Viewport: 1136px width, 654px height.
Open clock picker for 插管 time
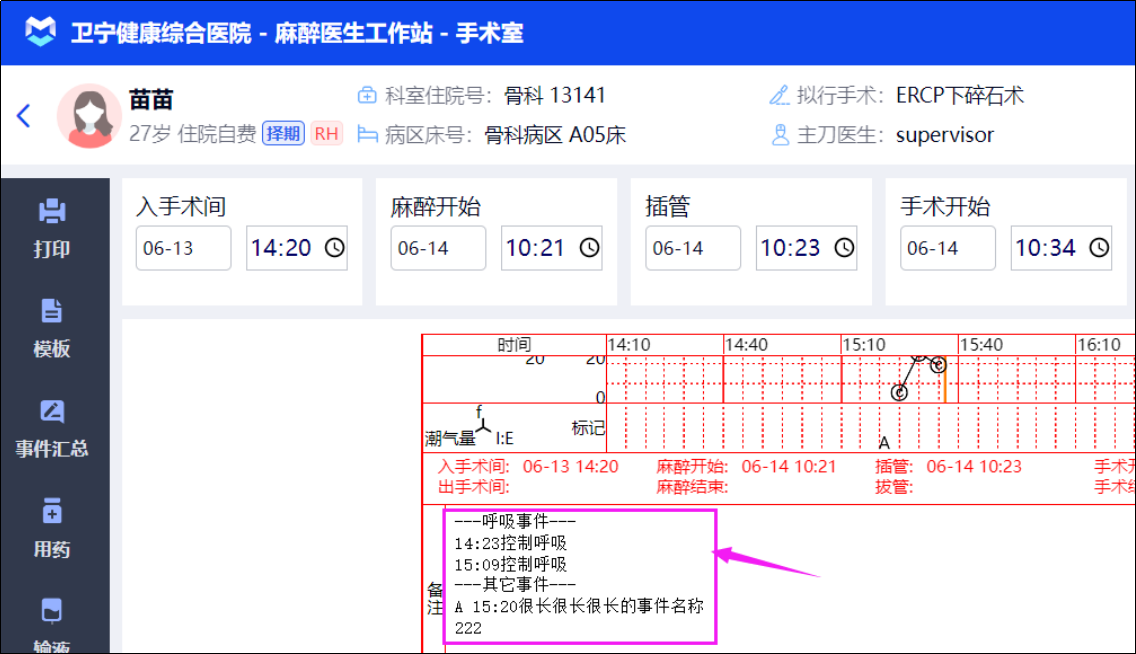coord(844,248)
